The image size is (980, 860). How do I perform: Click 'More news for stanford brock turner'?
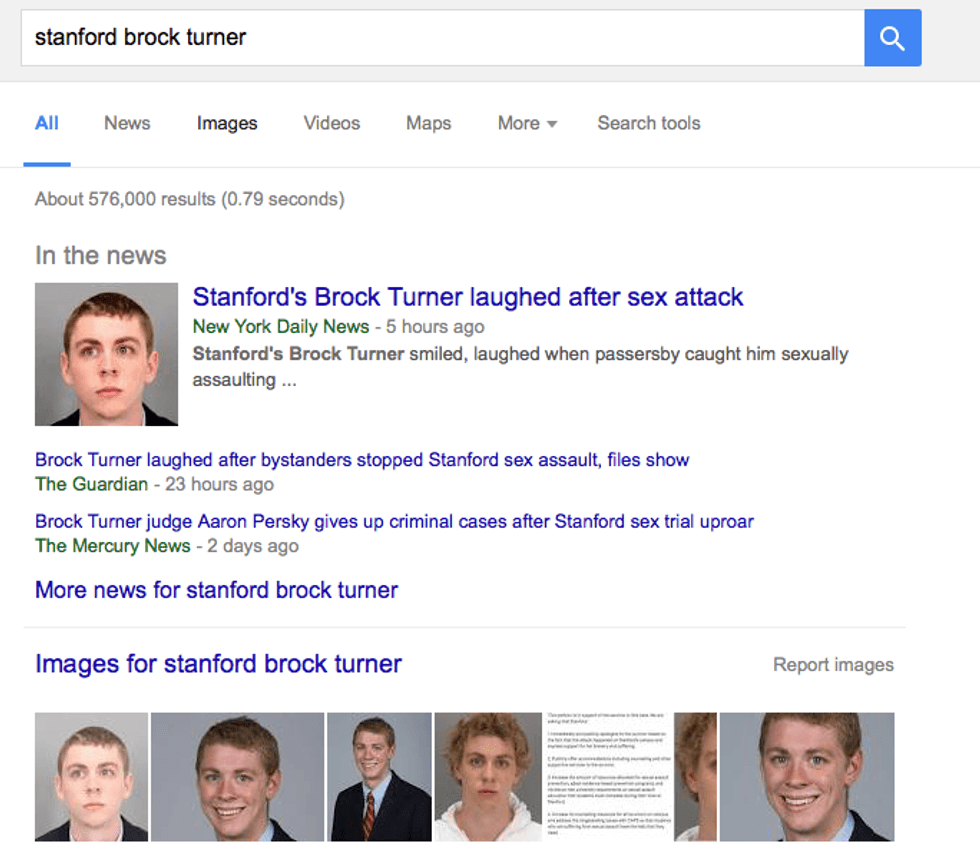pyautogui.click(x=216, y=590)
